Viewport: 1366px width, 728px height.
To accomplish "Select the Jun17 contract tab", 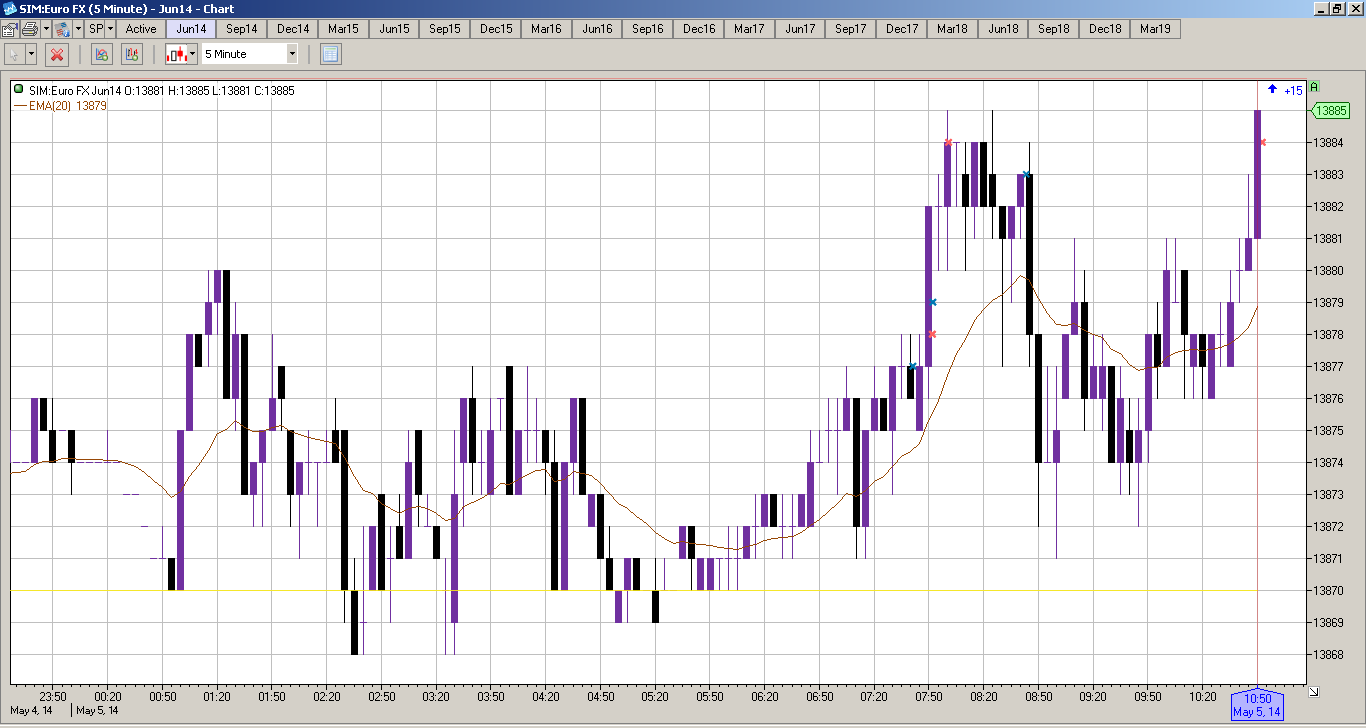I will point(800,29).
